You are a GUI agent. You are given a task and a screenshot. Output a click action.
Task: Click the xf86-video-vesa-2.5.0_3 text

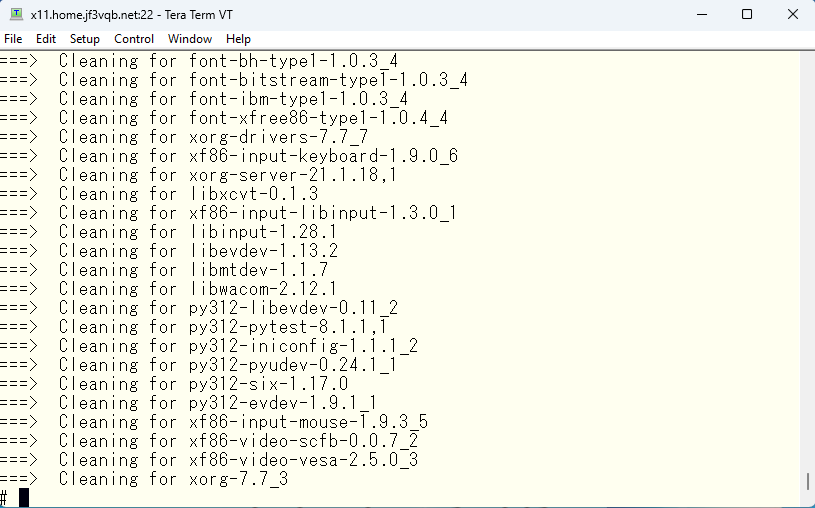point(304,460)
